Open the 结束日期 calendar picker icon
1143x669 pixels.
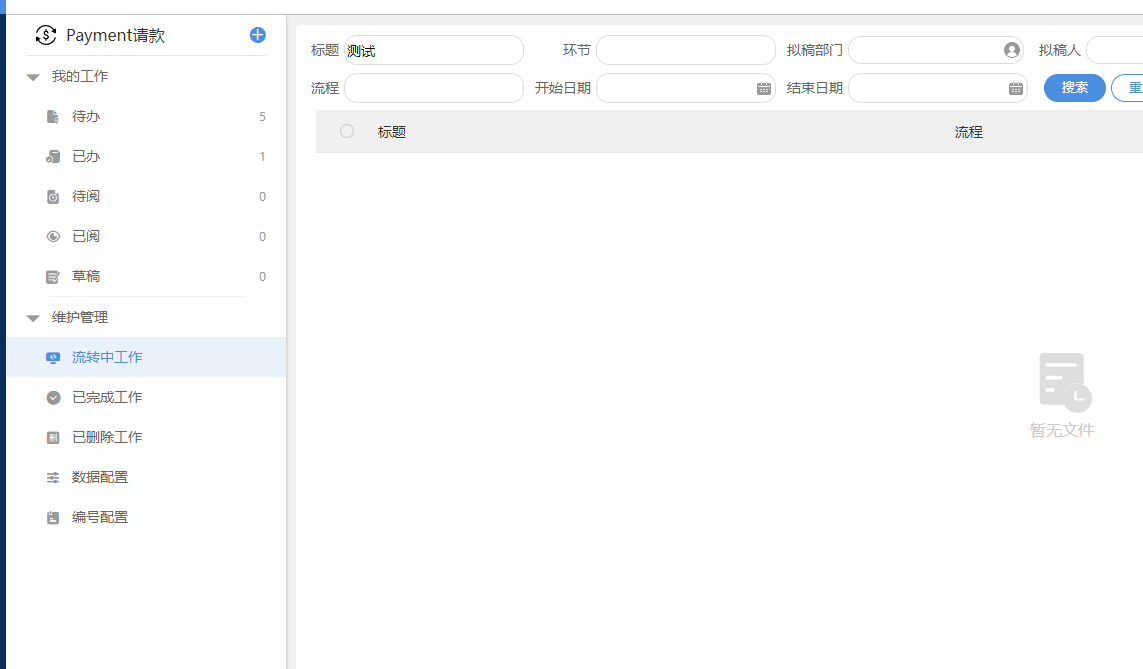1015,88
